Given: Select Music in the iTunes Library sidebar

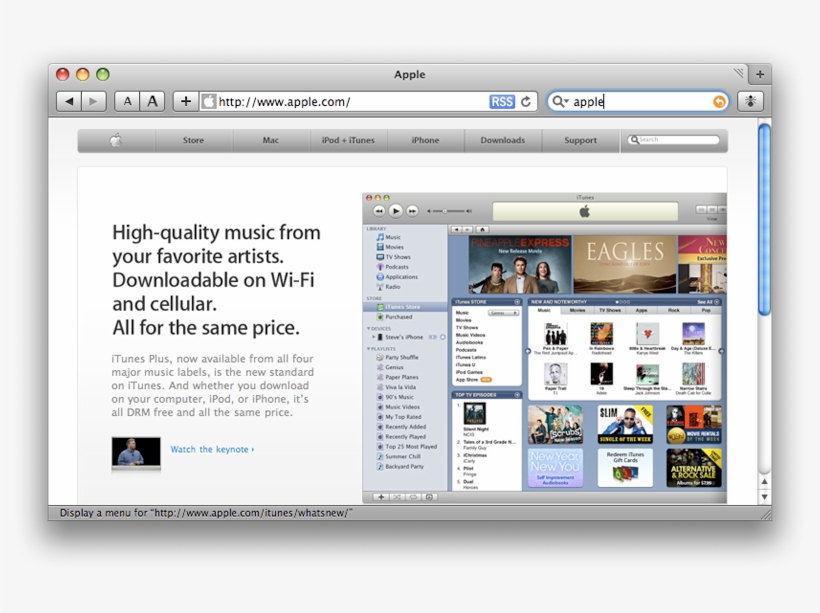Looking at the screenshot, I should point(389,237).
